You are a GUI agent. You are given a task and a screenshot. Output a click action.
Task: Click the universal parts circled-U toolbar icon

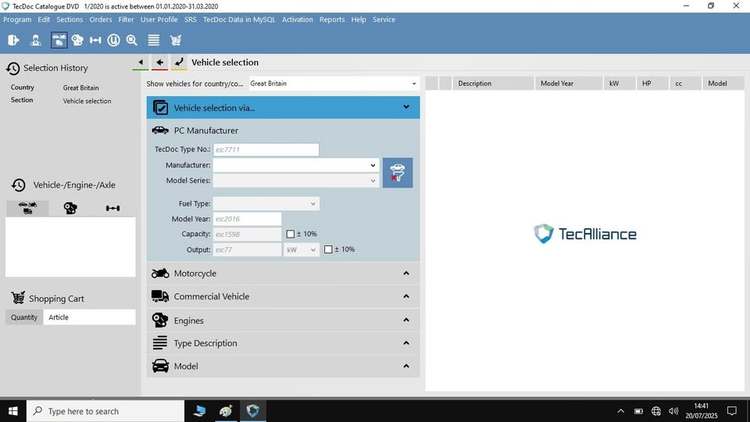click(114, 40)
